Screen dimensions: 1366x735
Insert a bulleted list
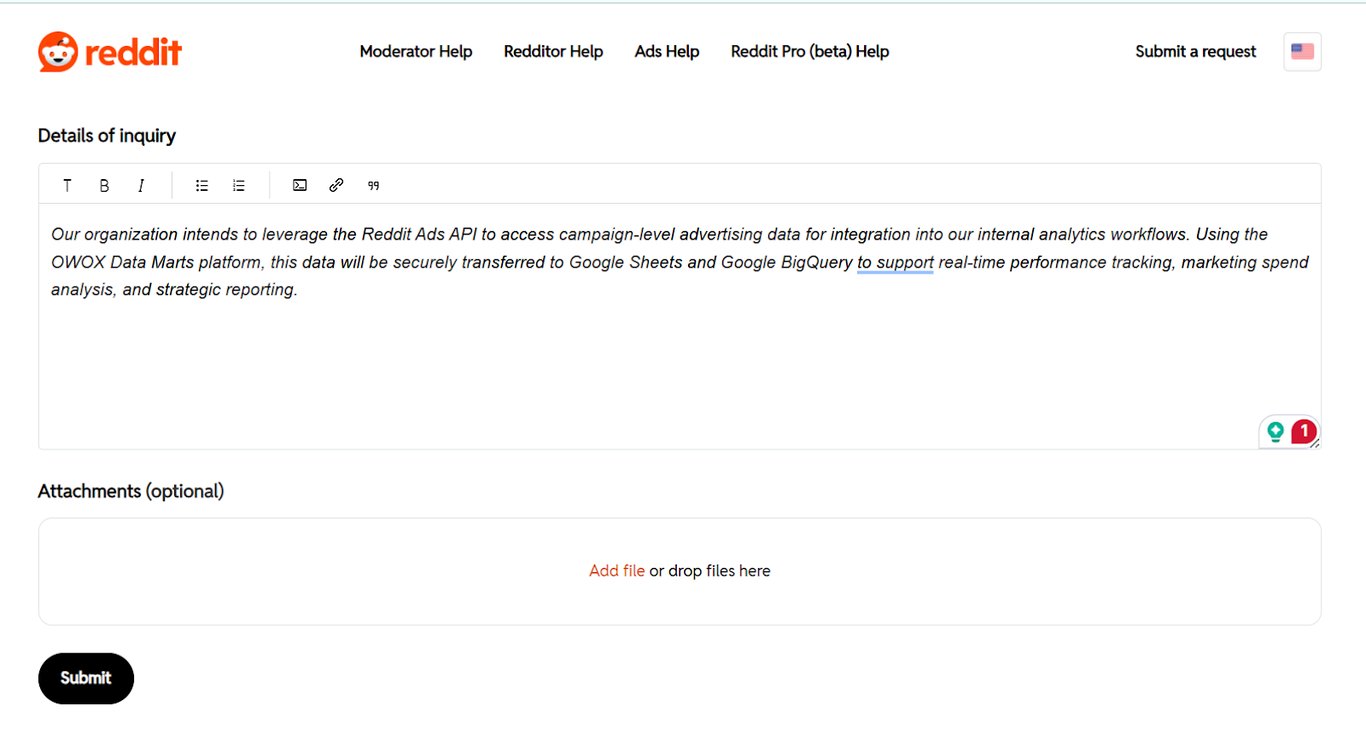point(202,185)
